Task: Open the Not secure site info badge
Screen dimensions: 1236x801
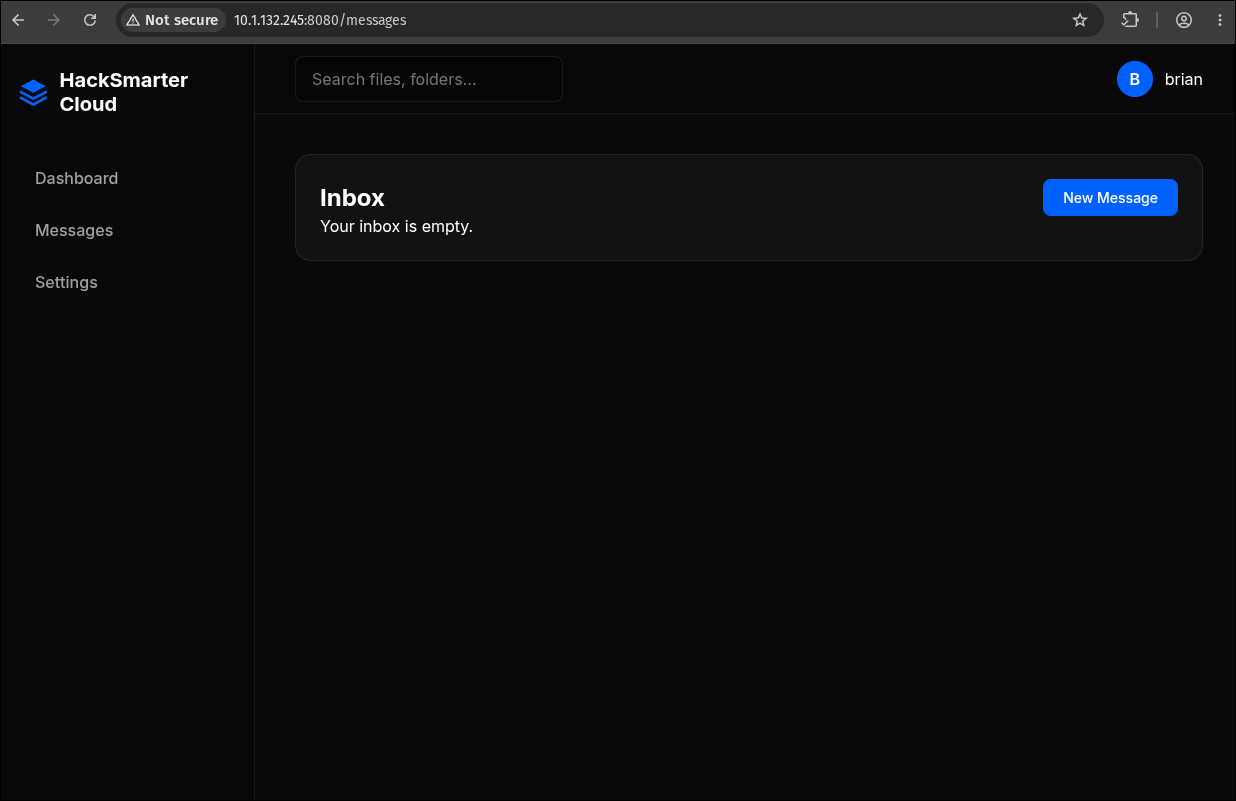Action: coord(172,20)
